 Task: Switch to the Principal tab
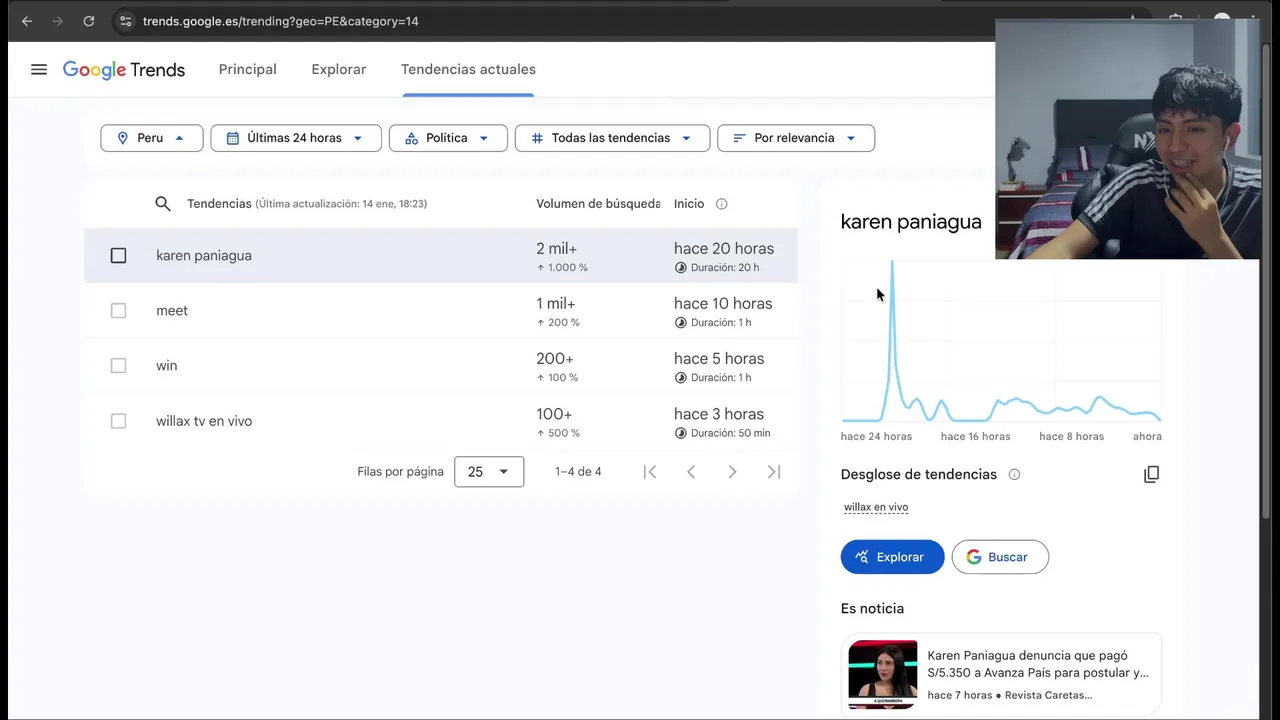point(248,70)
